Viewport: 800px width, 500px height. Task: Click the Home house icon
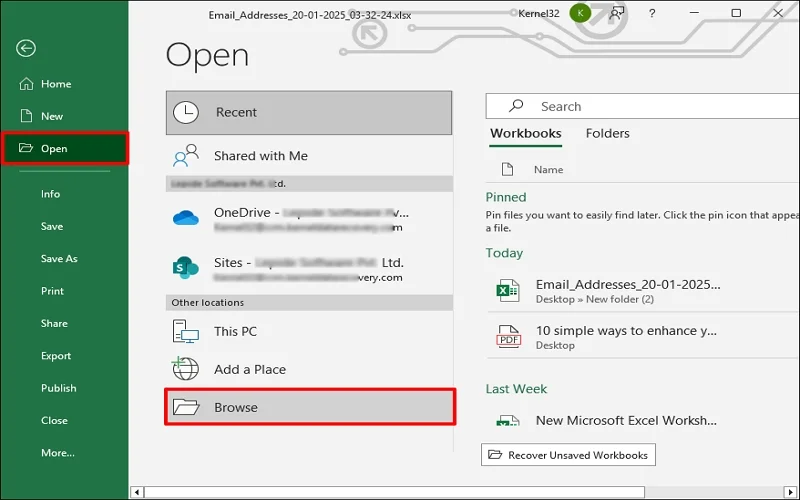coord(26,84)
